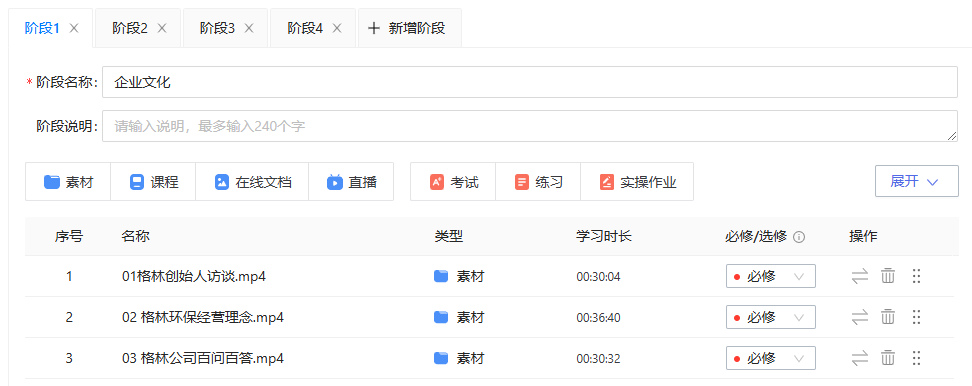Delete the 02 格林环保经营理念.mp4 row
972x386 pixels.
888,317
